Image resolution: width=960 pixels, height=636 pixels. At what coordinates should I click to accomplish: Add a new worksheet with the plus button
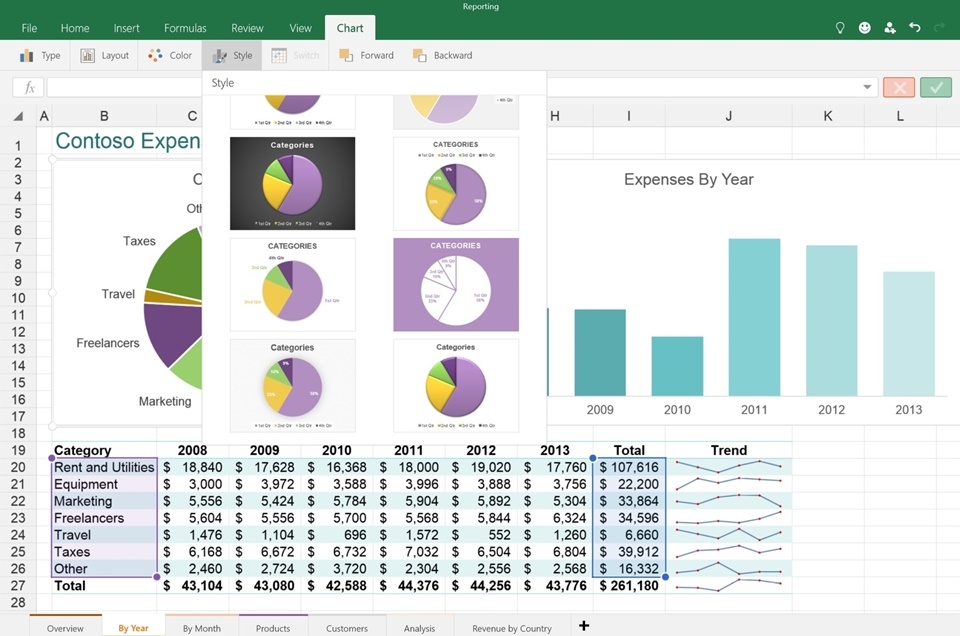pyautogui.click(x=584, y=625)
